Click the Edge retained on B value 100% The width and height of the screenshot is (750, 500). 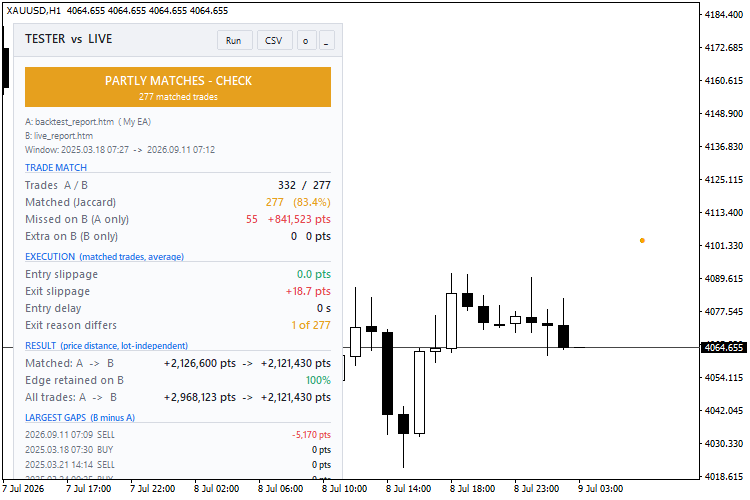pyautogui.click(x=318, y=380)
